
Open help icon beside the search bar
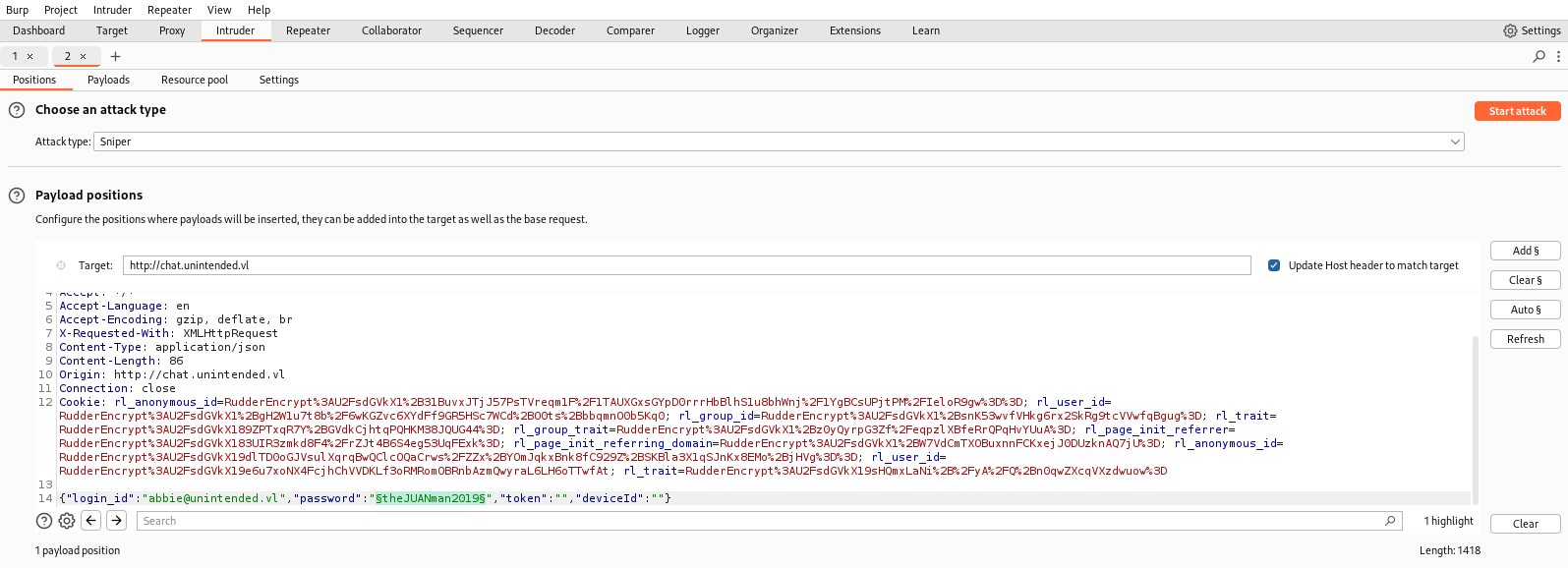click(44, 521)
